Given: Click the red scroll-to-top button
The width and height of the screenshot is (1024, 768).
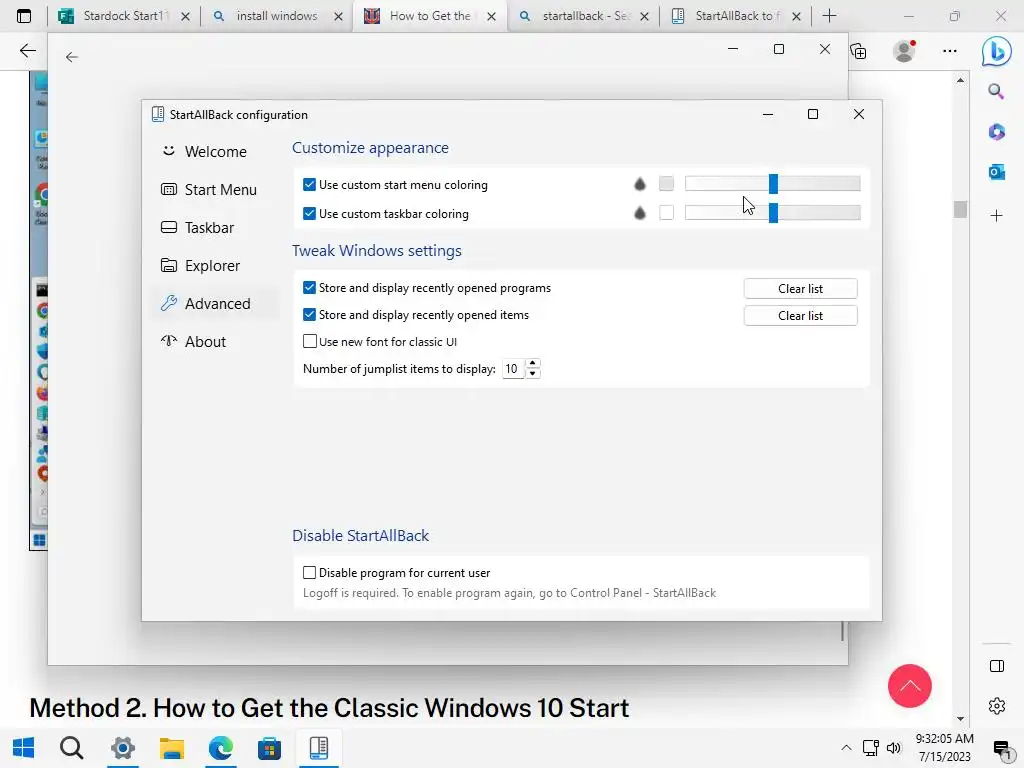Looking at the screenshot, I should tap(909, 686).
